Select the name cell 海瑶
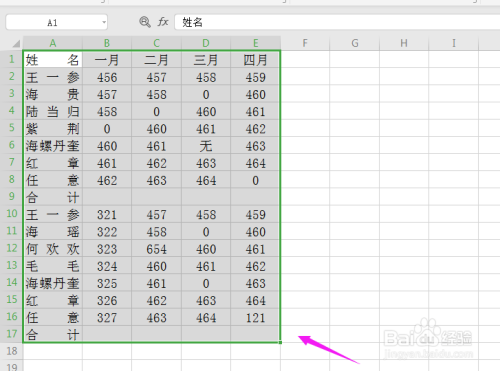The image size is (500, 371). tap(53, 232)
